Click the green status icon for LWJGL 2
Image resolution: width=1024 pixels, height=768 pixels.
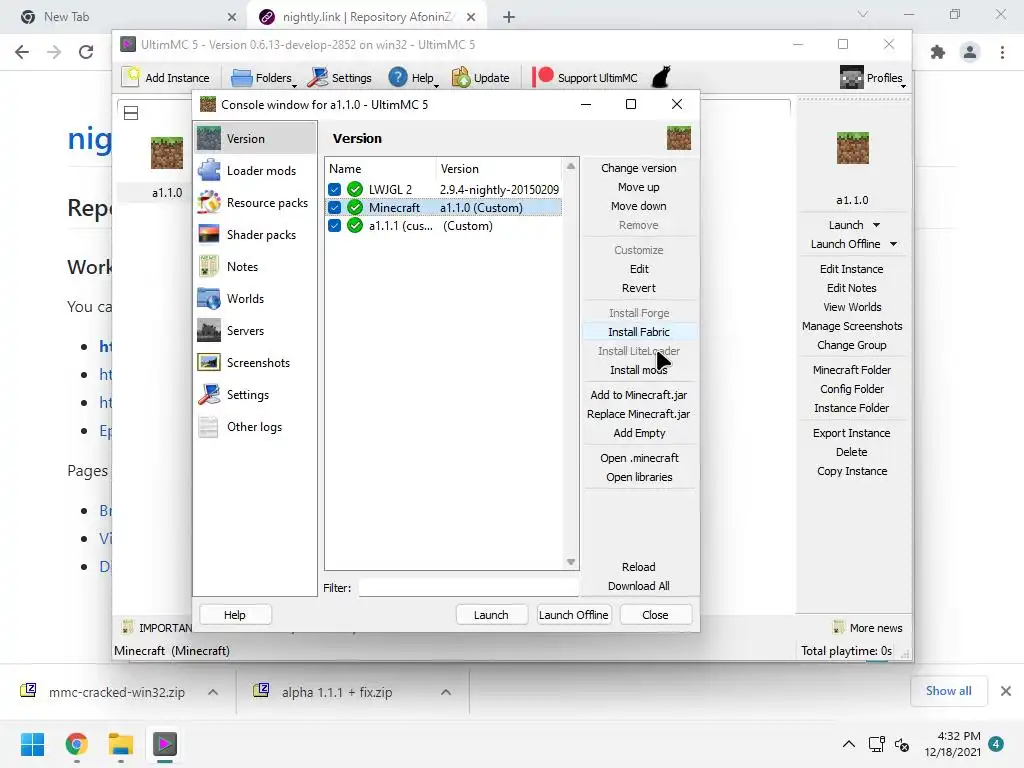pos(355,189)
